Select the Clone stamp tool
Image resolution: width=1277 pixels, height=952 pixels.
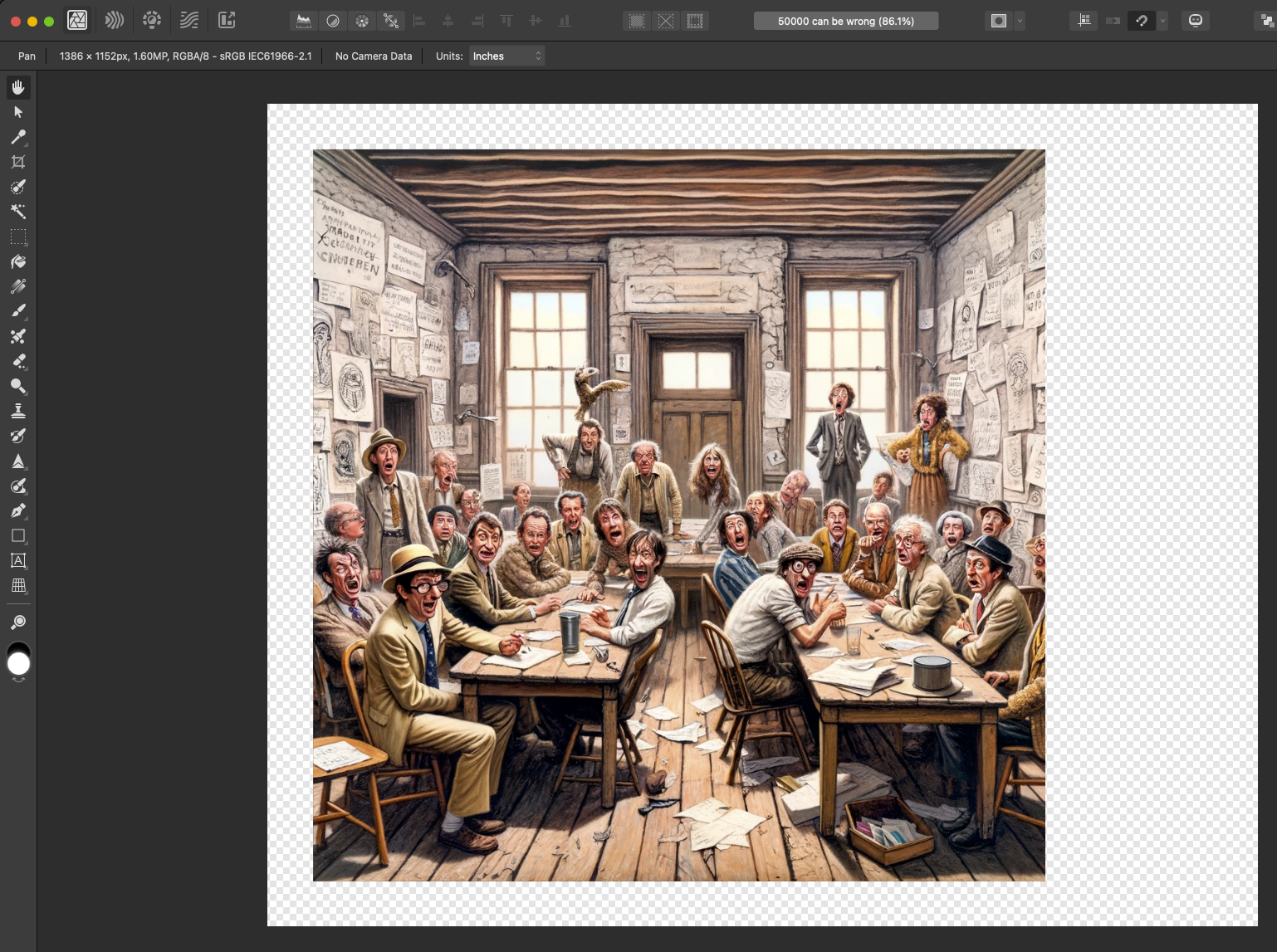(18, 411)
